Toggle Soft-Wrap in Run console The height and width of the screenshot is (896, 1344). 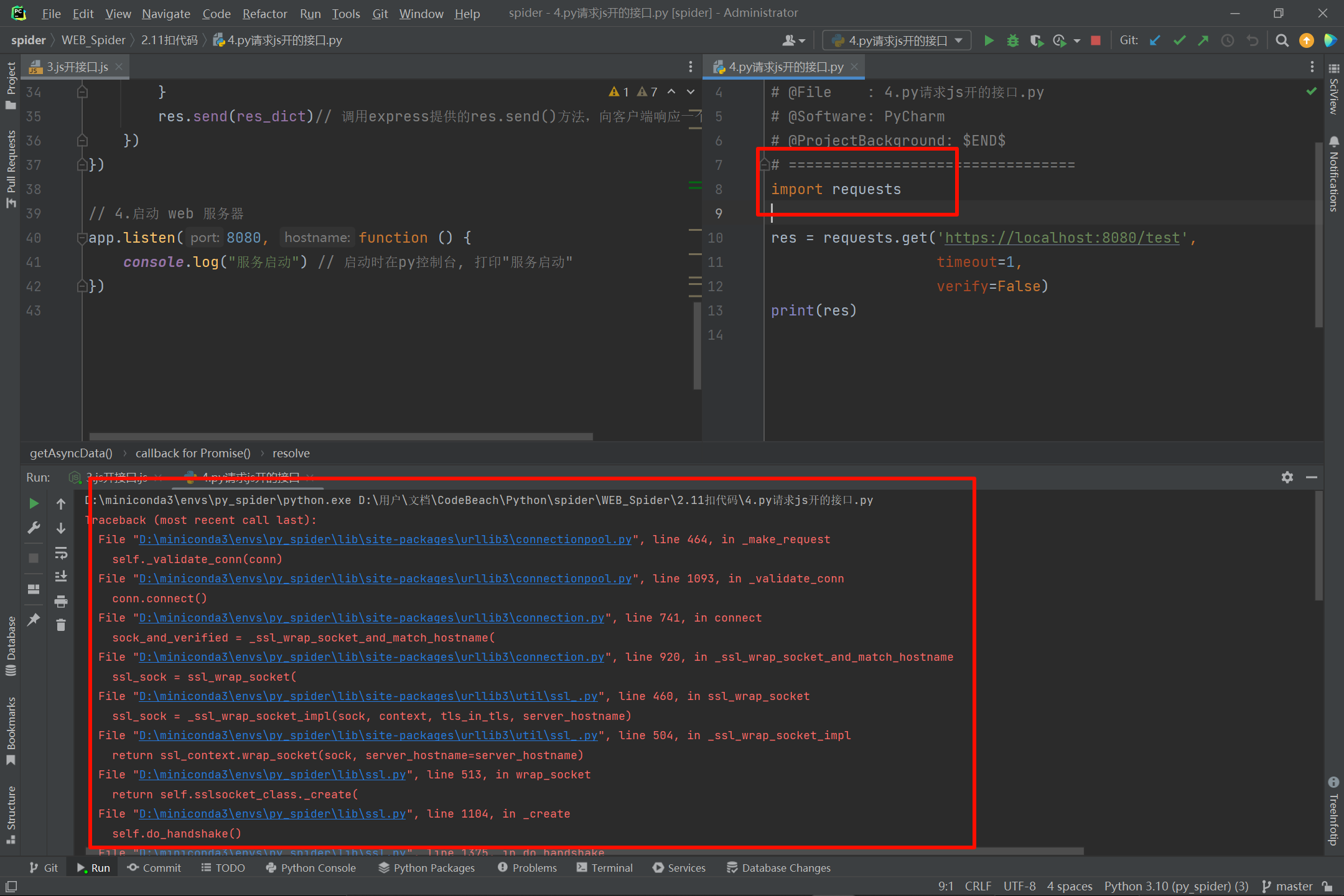coord(61,553)
